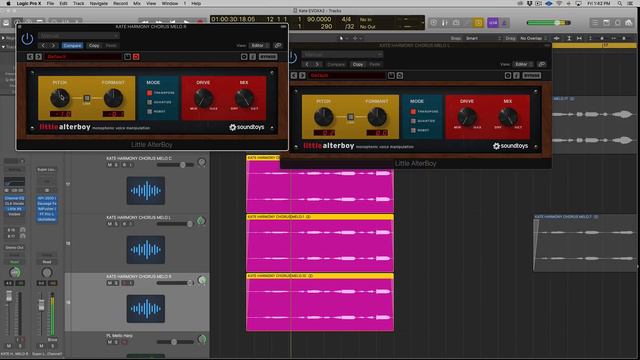Click KATE HARMONY CHORUS MELO R waveform icon
Image resolution: width=640 pixels, height=360 pixels.
pos(146,309)
